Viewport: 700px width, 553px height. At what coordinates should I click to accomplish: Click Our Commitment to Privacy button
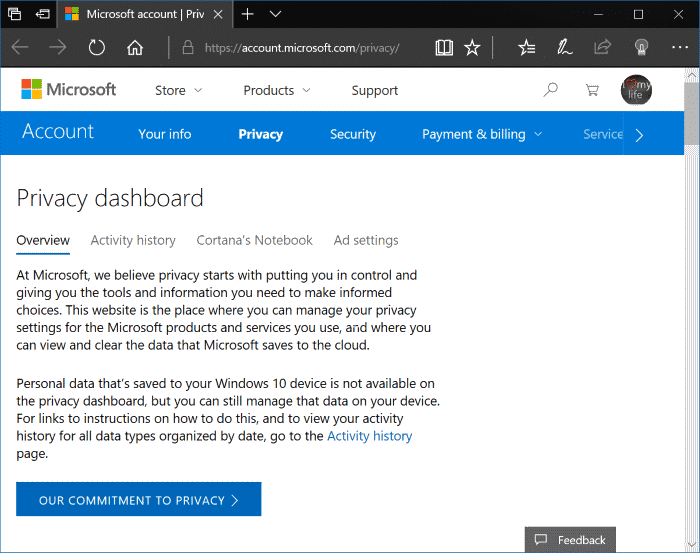139,499
